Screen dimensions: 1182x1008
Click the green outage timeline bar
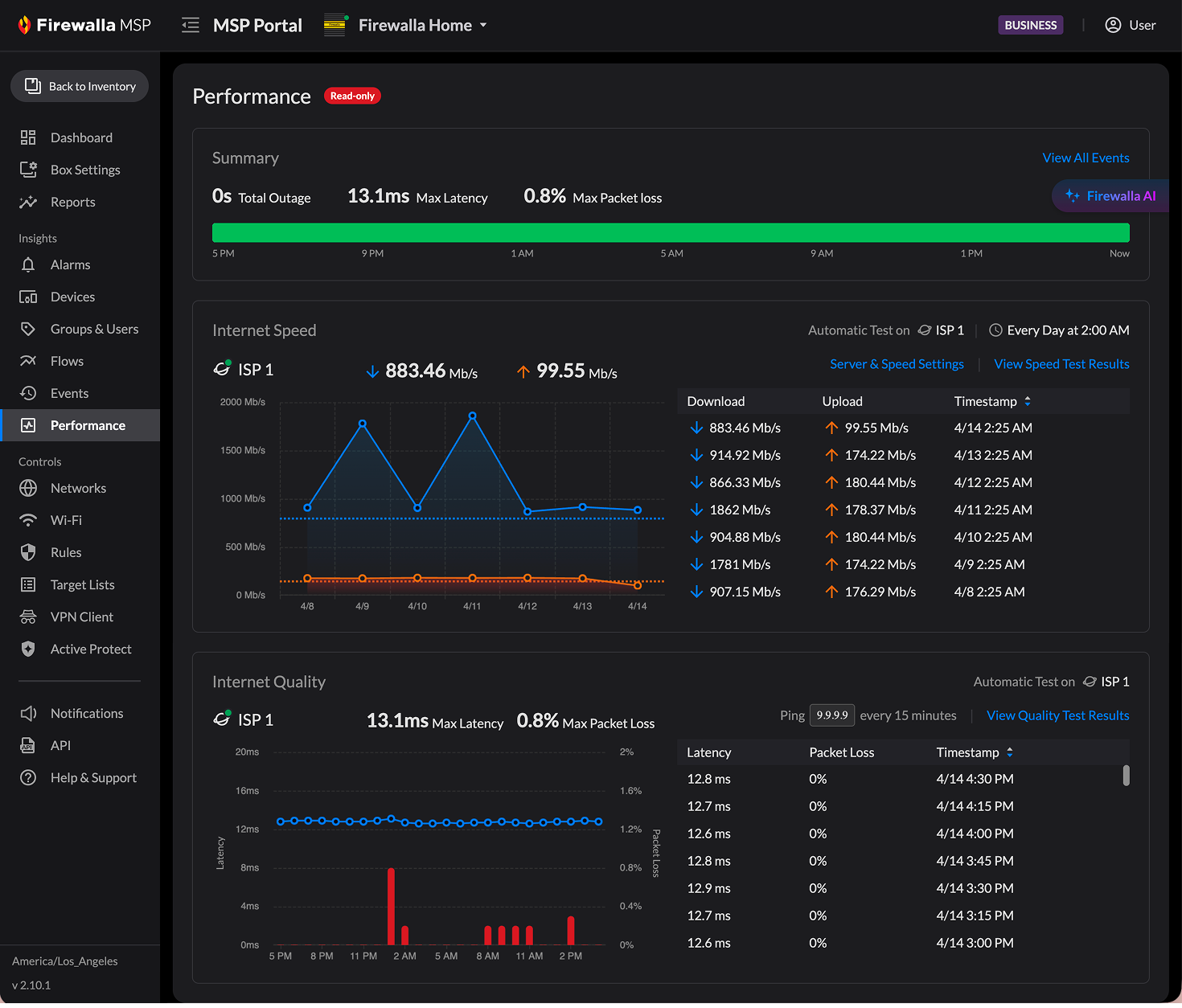[x=671, y=232]
